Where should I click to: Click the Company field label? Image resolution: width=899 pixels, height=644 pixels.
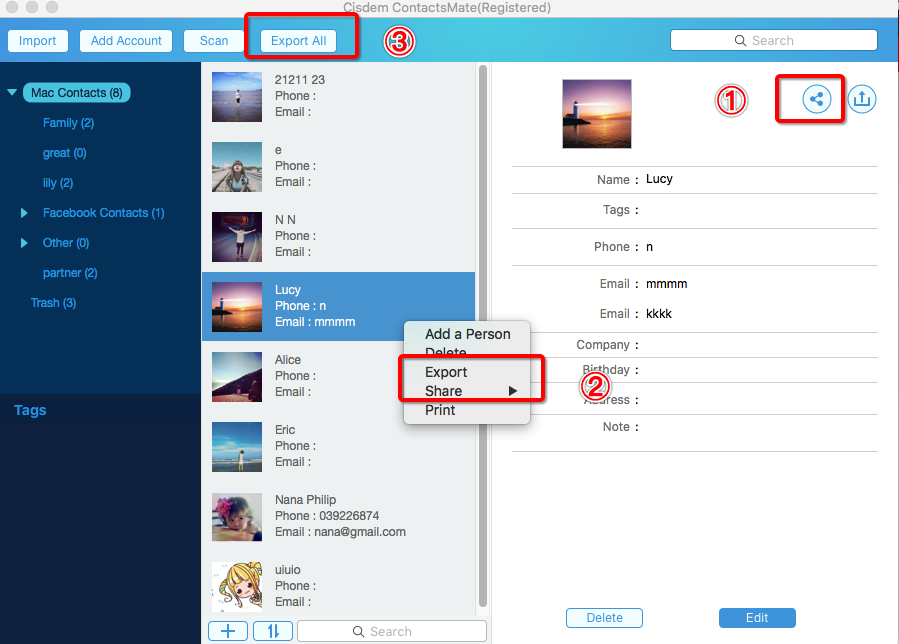pyautogui.click(x=603, y=345)
